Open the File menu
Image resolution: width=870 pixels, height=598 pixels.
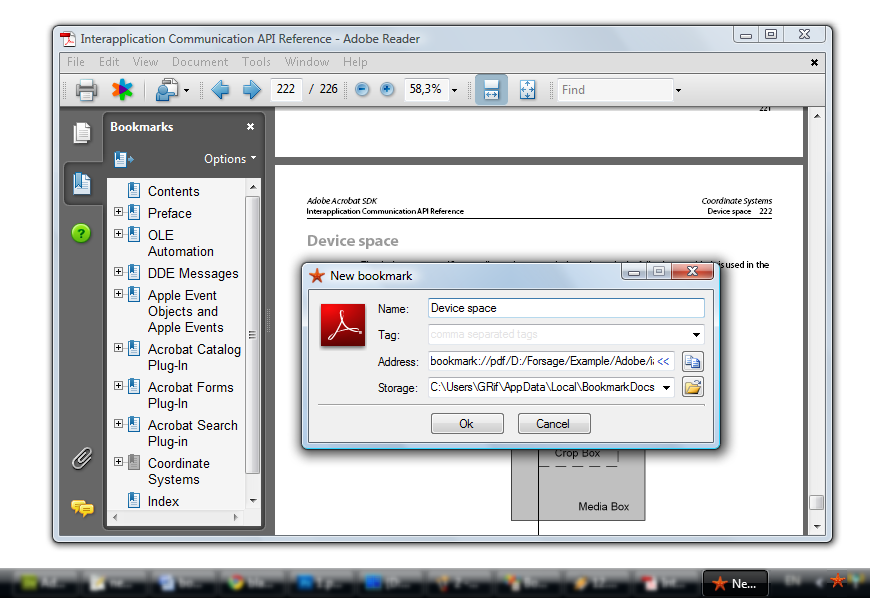pyautogui.click(x=76, y=62)
